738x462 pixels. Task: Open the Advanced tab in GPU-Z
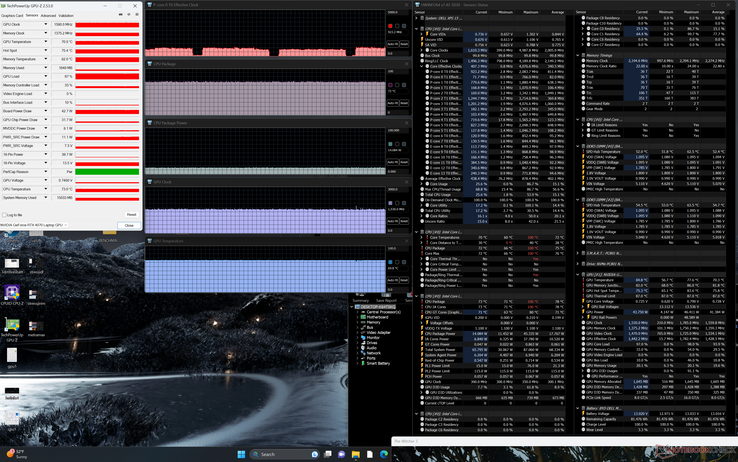(x=48, y=16)
